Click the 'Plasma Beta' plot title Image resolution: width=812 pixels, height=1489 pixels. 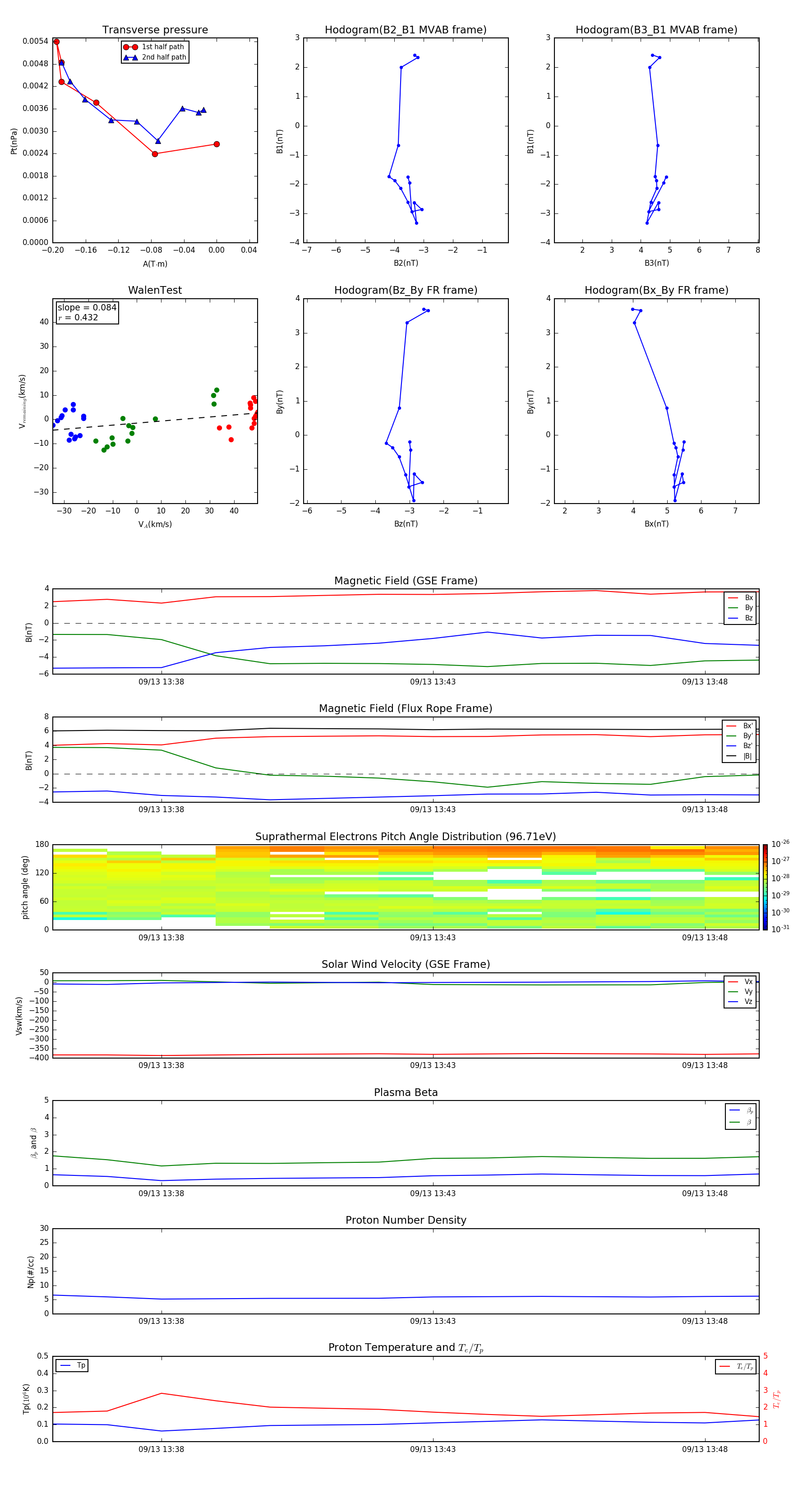click(x=406, y=1092)
